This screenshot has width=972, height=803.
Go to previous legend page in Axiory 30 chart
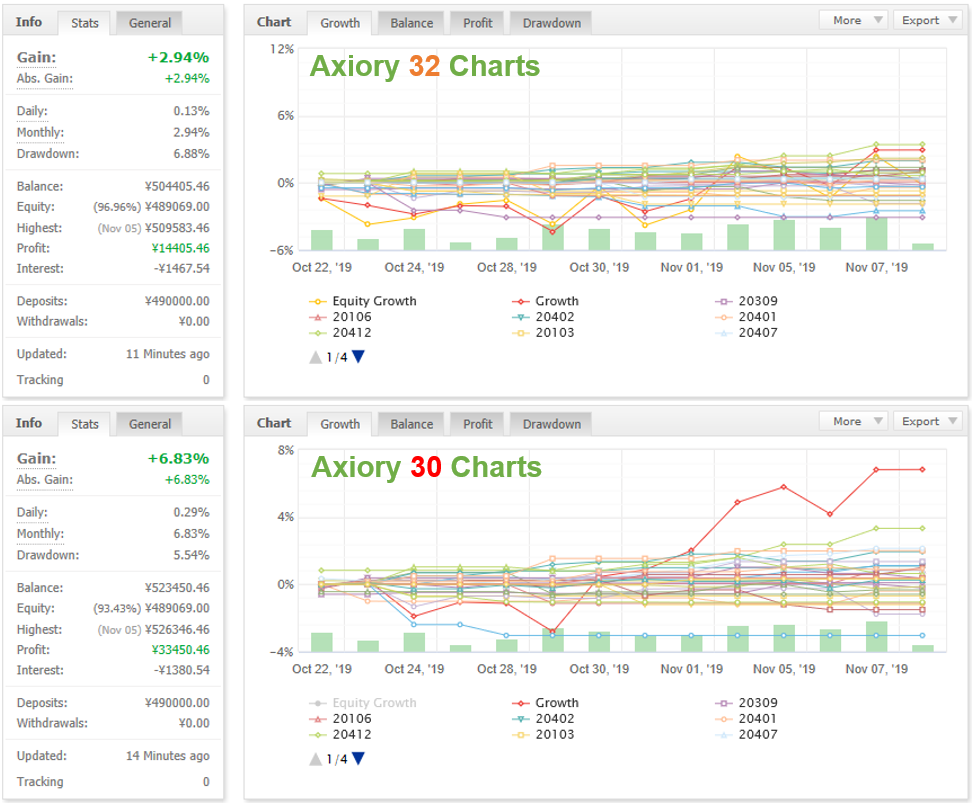click(x=316, y=759)
